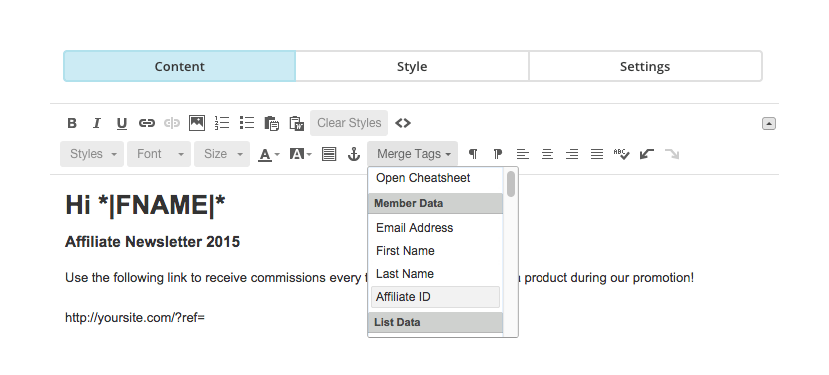The image size is (829, 375).
Task: Switch to the Settings tab
Action: (645, 66)
